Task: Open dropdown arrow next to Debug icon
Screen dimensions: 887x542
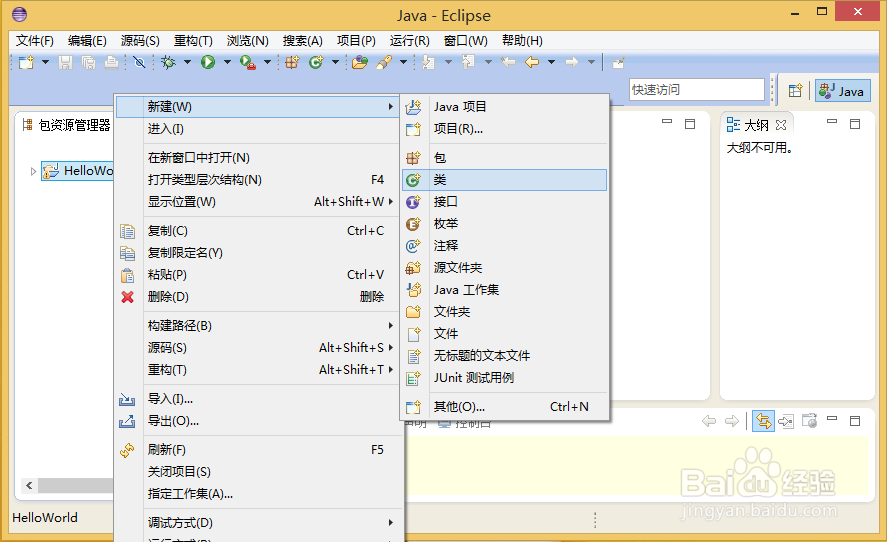Action: coord(187,62)
